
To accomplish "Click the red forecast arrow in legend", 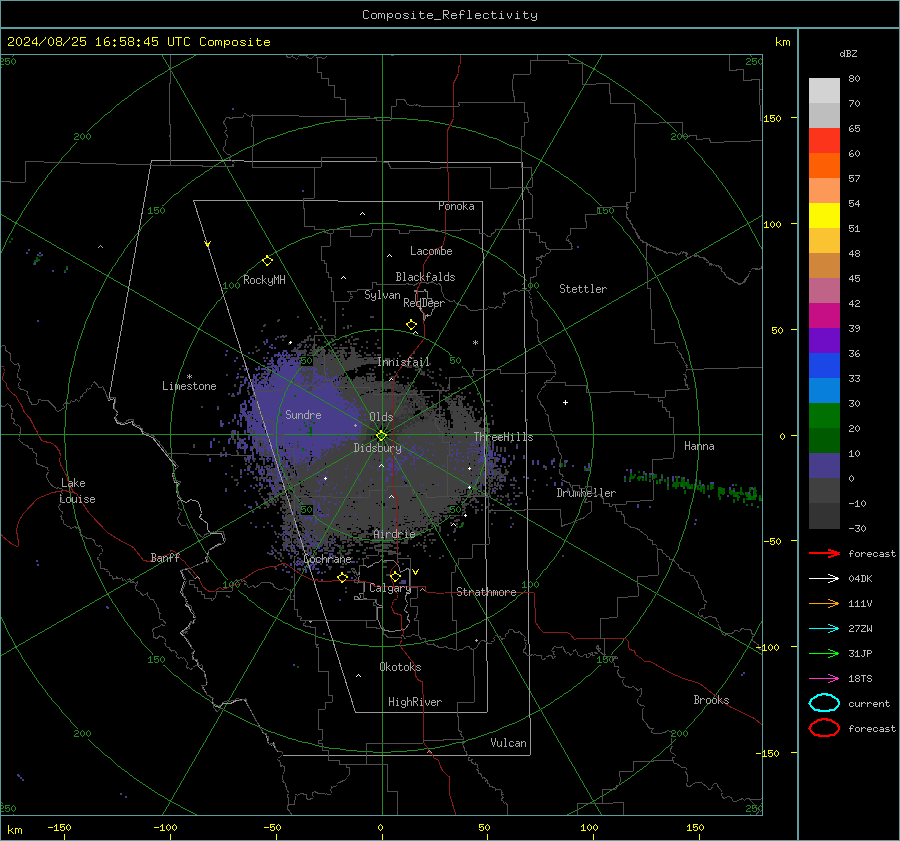I will click(824, 553).
